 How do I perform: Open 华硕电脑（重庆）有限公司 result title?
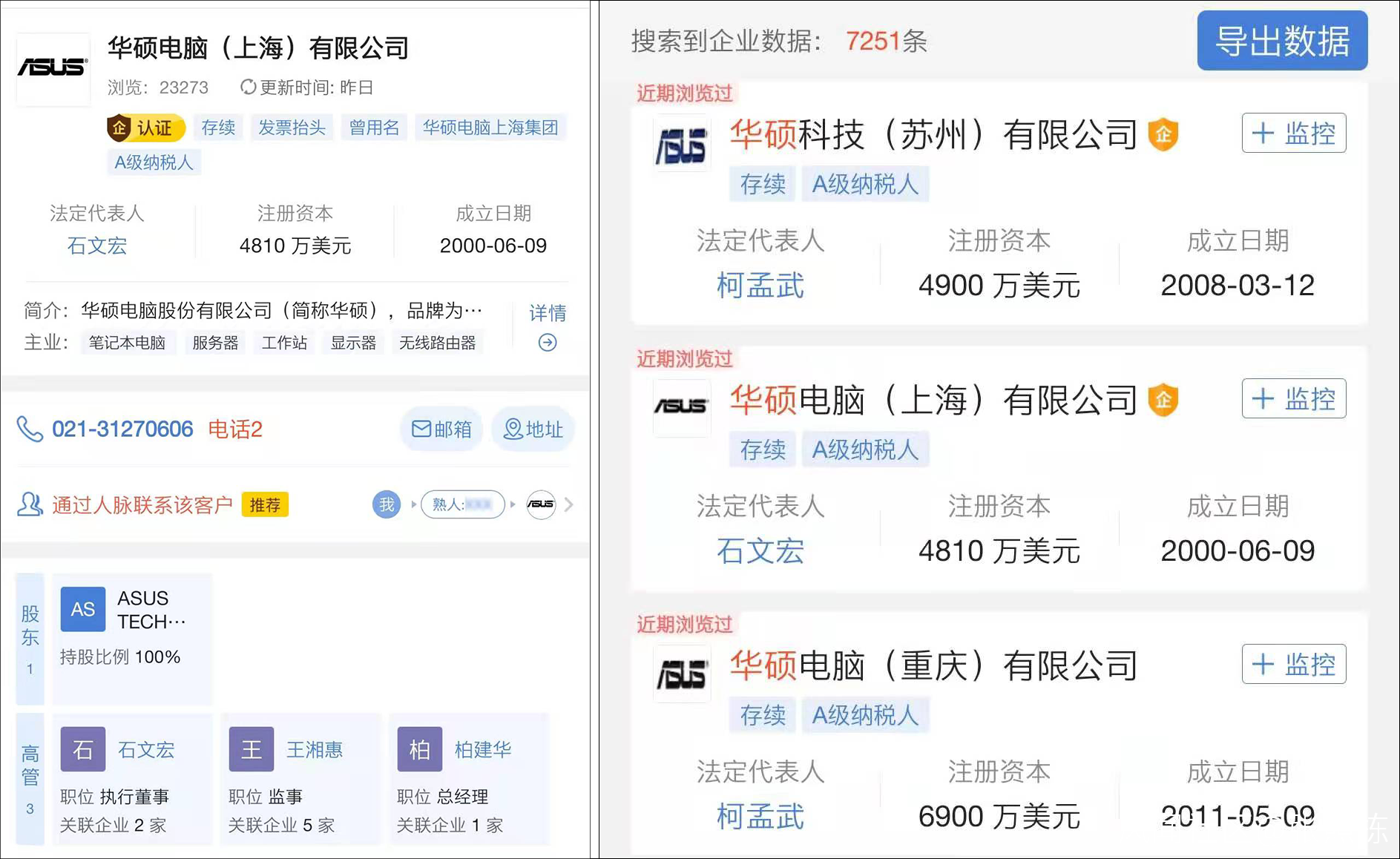(933, 665)
